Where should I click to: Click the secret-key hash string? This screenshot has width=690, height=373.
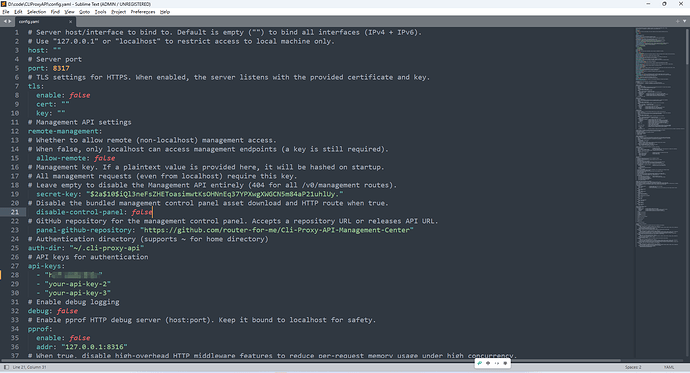tap(215, 194)
